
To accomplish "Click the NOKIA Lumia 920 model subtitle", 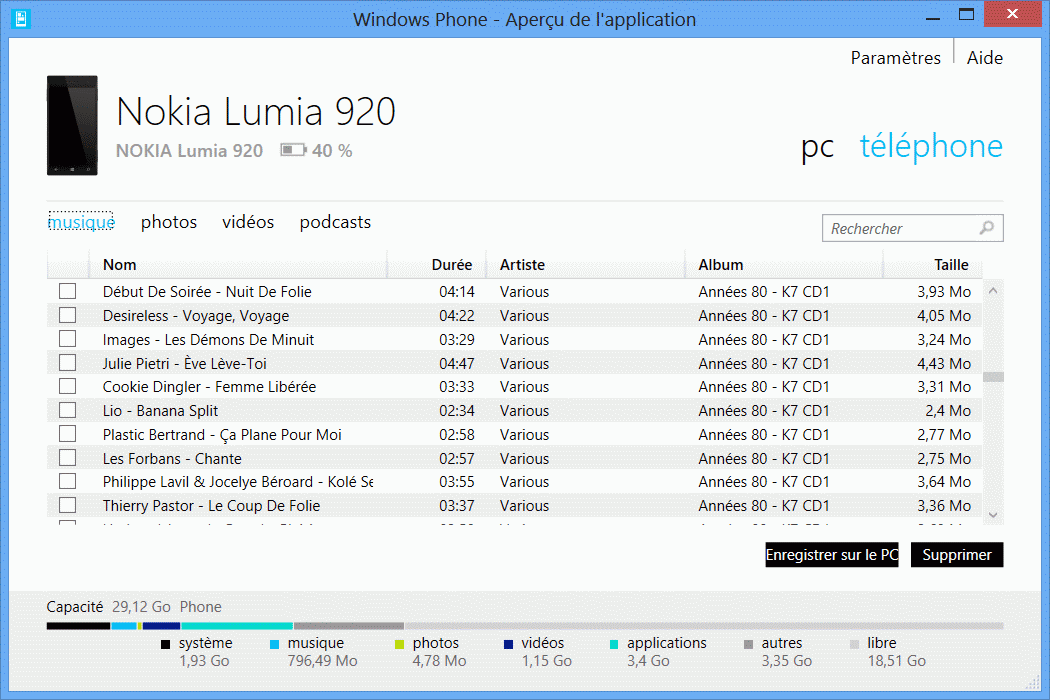I will pos(189,151).
